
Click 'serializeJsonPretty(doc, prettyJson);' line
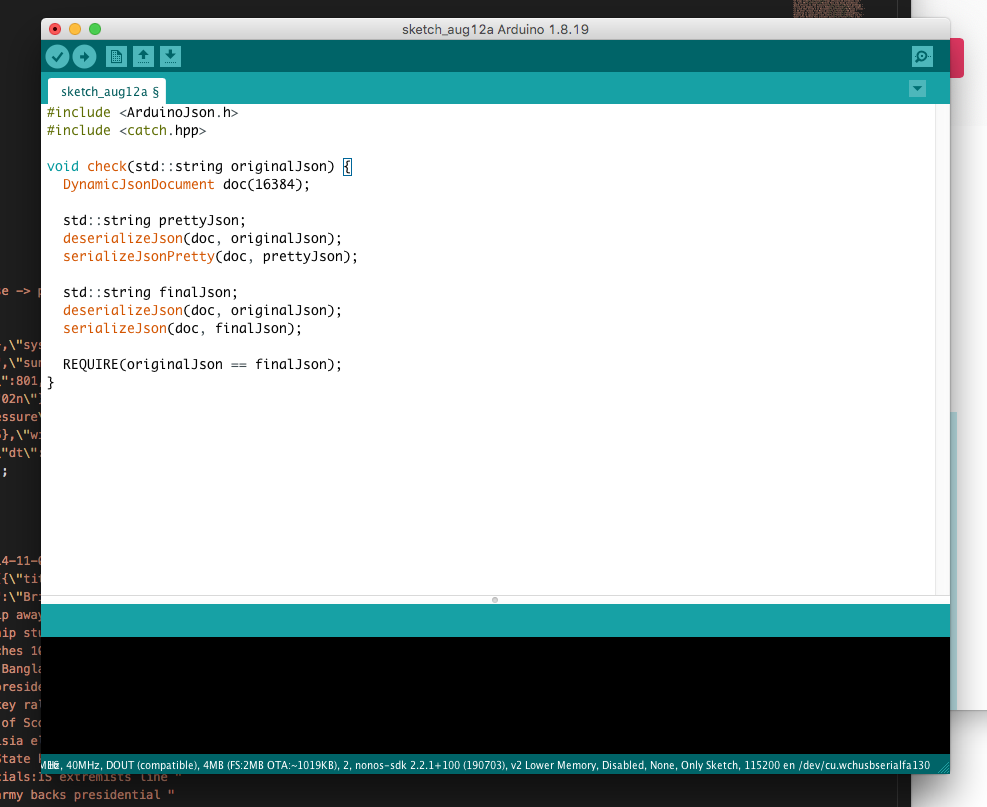pos(210,256)
